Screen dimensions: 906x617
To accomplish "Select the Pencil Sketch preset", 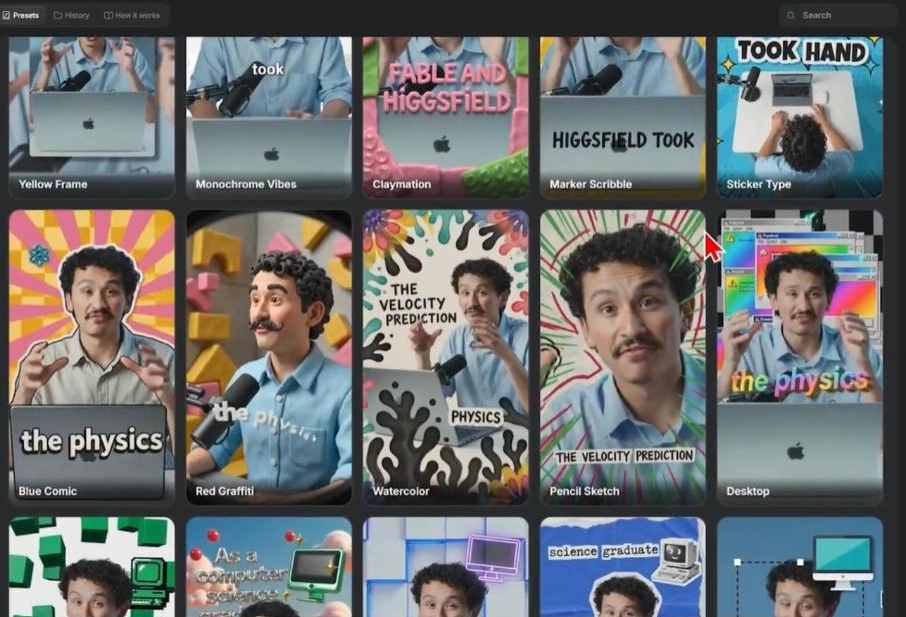I will click(x=623, y=357).
